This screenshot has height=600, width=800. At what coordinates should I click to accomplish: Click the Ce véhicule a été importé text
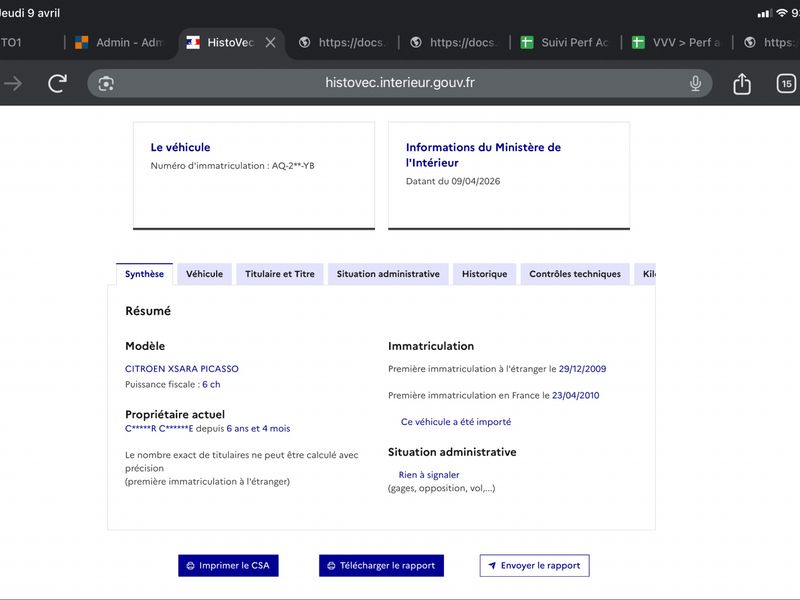(x=456, y=422)
